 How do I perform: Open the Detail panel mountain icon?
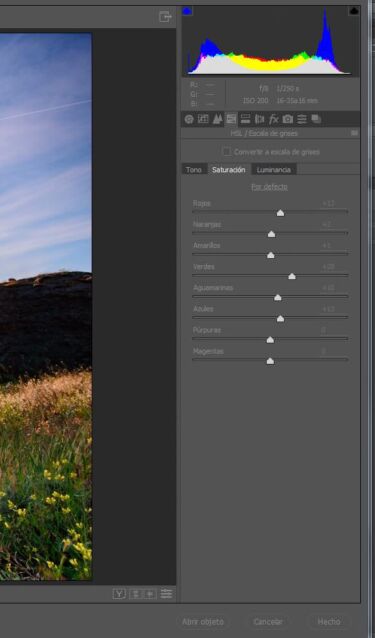[x=217, y=119]
